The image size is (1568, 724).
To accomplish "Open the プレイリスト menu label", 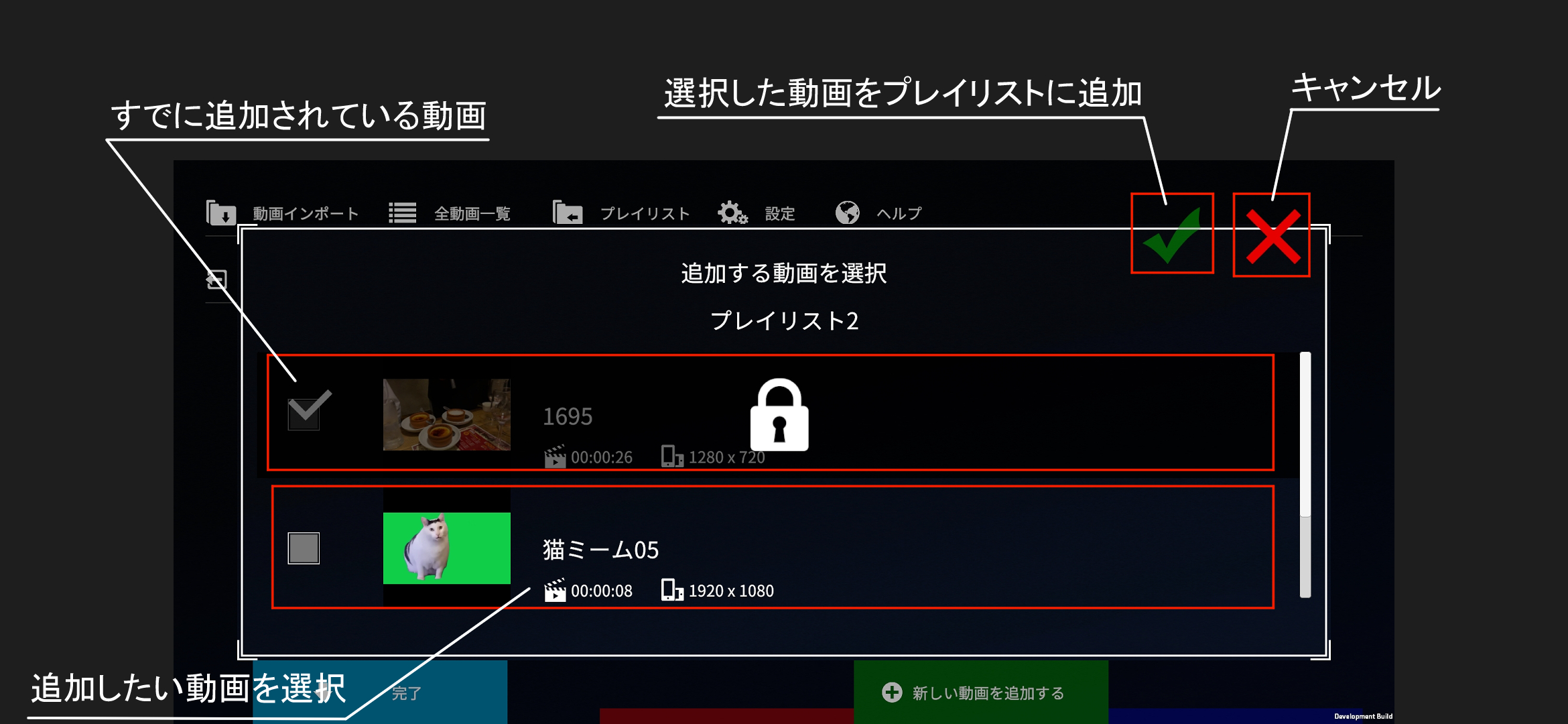I will click(x=645, y=213).
